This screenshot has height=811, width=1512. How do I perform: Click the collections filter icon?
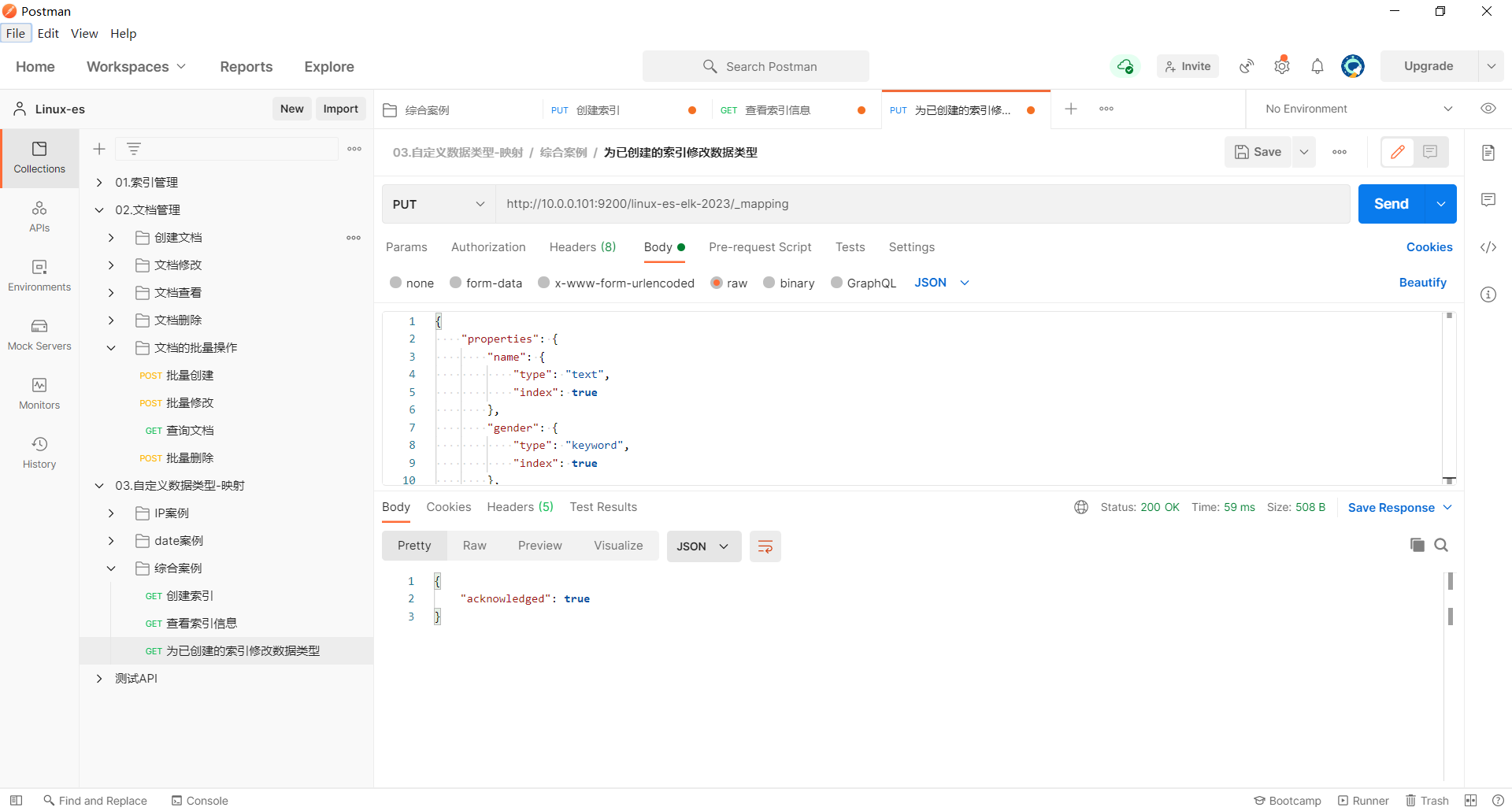click(x=134, y=149)
